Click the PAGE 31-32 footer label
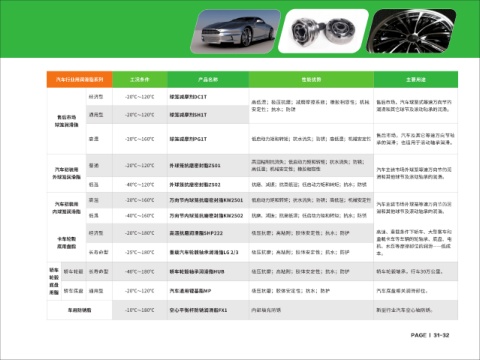The image size is (480, 360). (430, 335)
